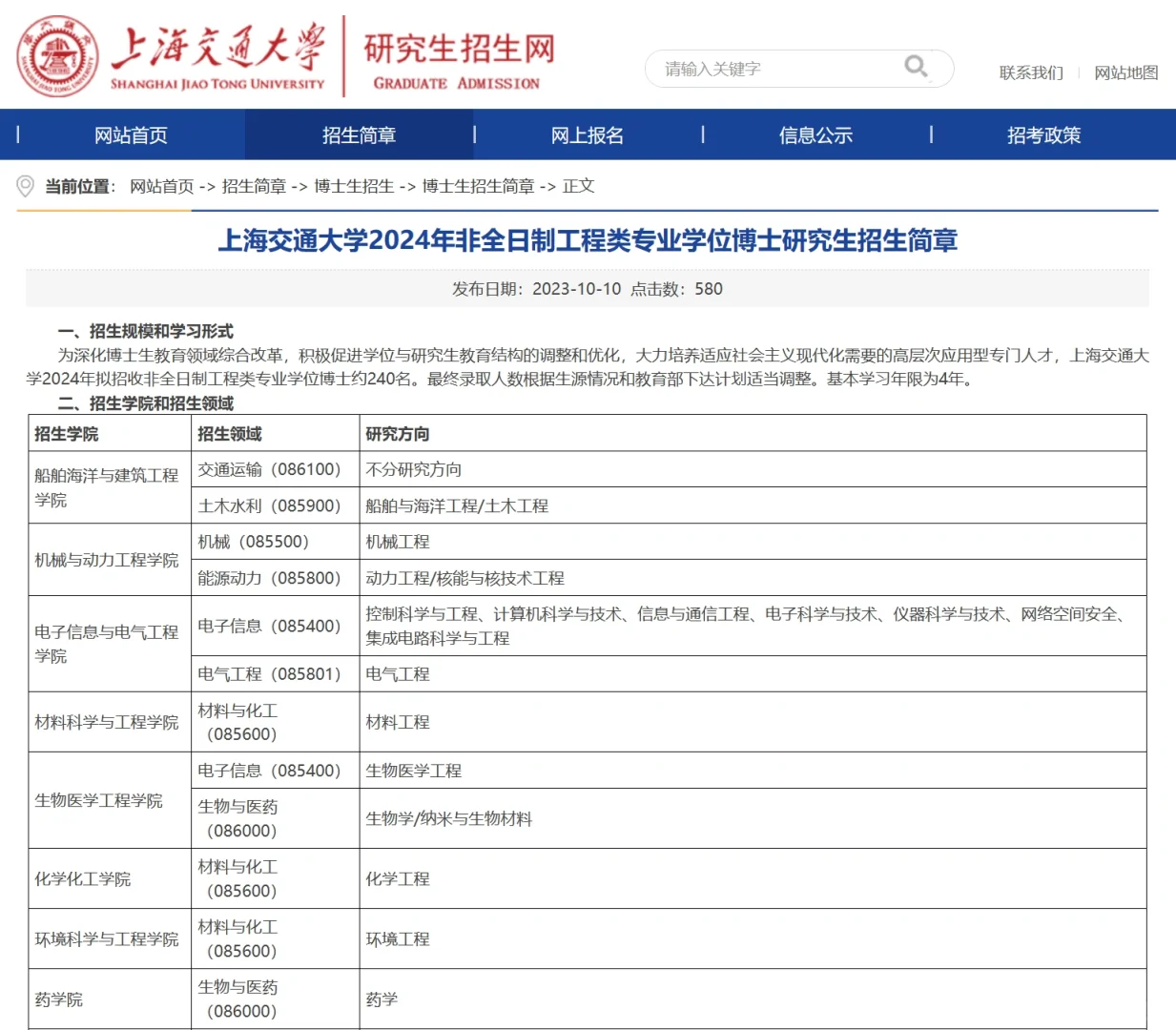This screenshot has height=1030, width=1176.
Task: Click heading 二、招生学院和招生领域
Action: 145,403
